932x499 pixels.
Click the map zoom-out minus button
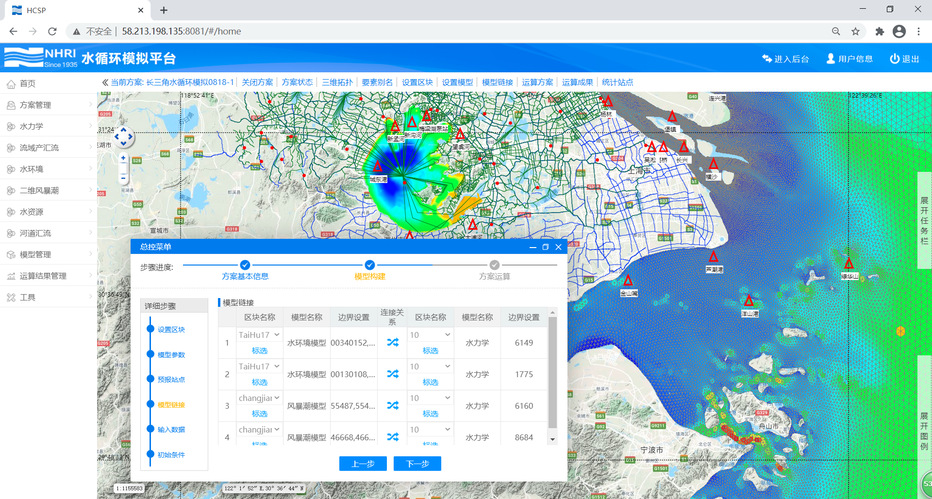(x=123, y=178)
